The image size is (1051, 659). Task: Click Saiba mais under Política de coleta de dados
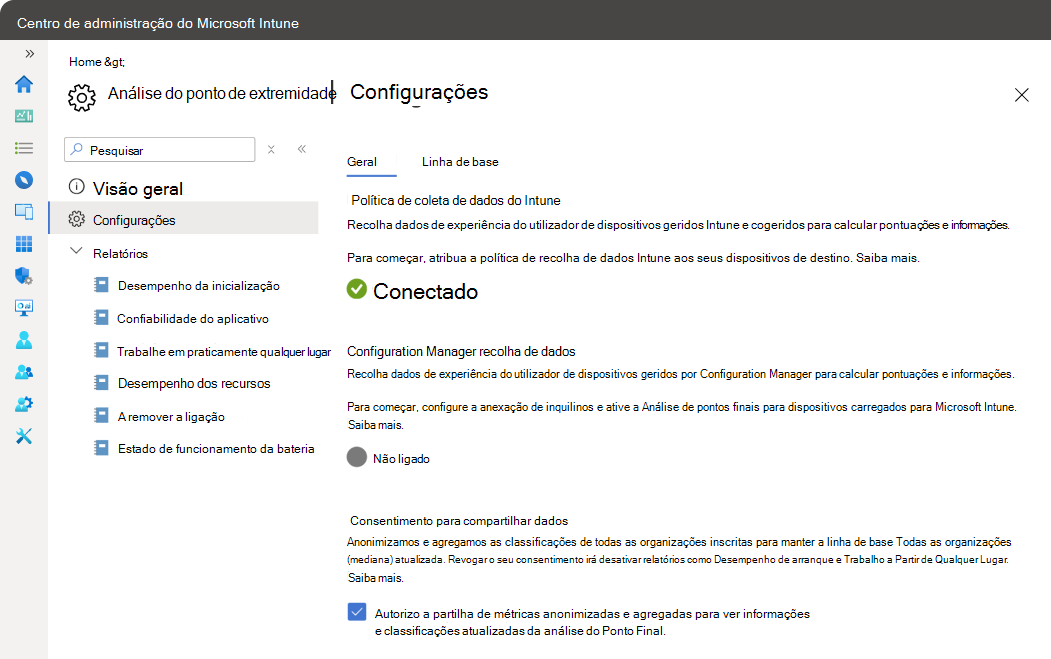(x=887, y=257)
